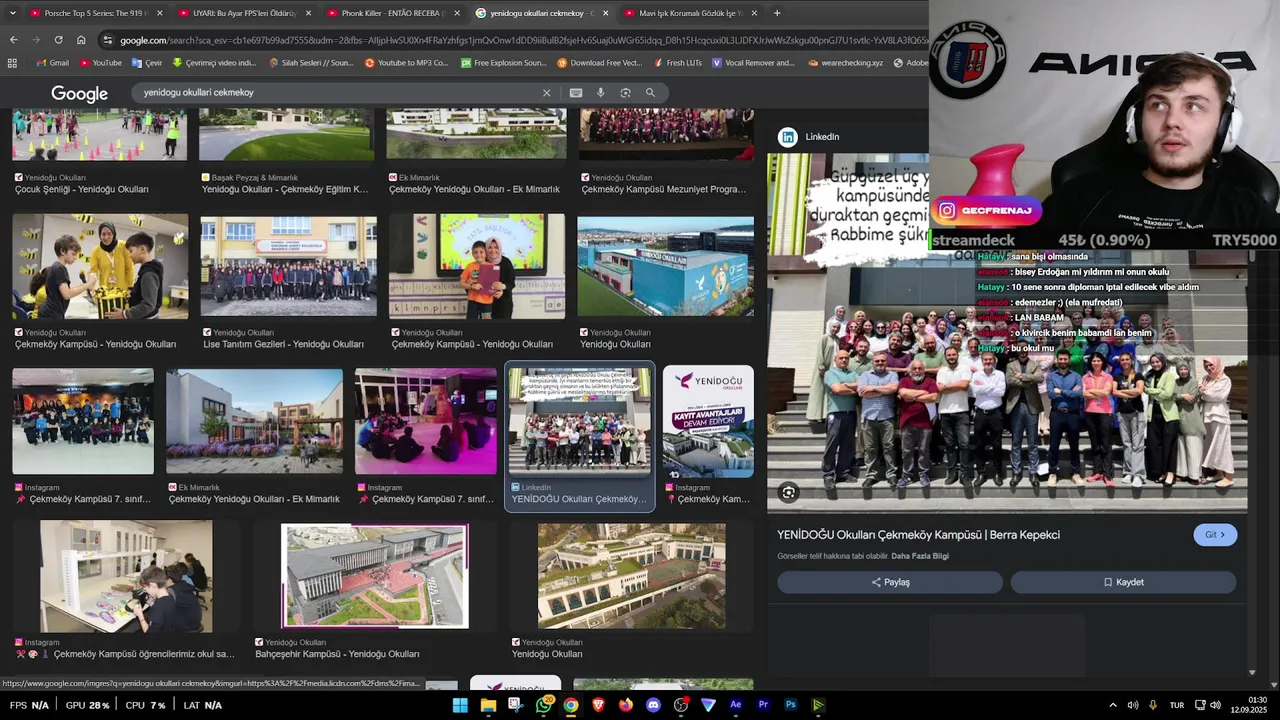This screenshot has height=720, width=1280.
Task: Open the tab search dropdown arrow
Action: pyautogui.click(x=12, y=13)
